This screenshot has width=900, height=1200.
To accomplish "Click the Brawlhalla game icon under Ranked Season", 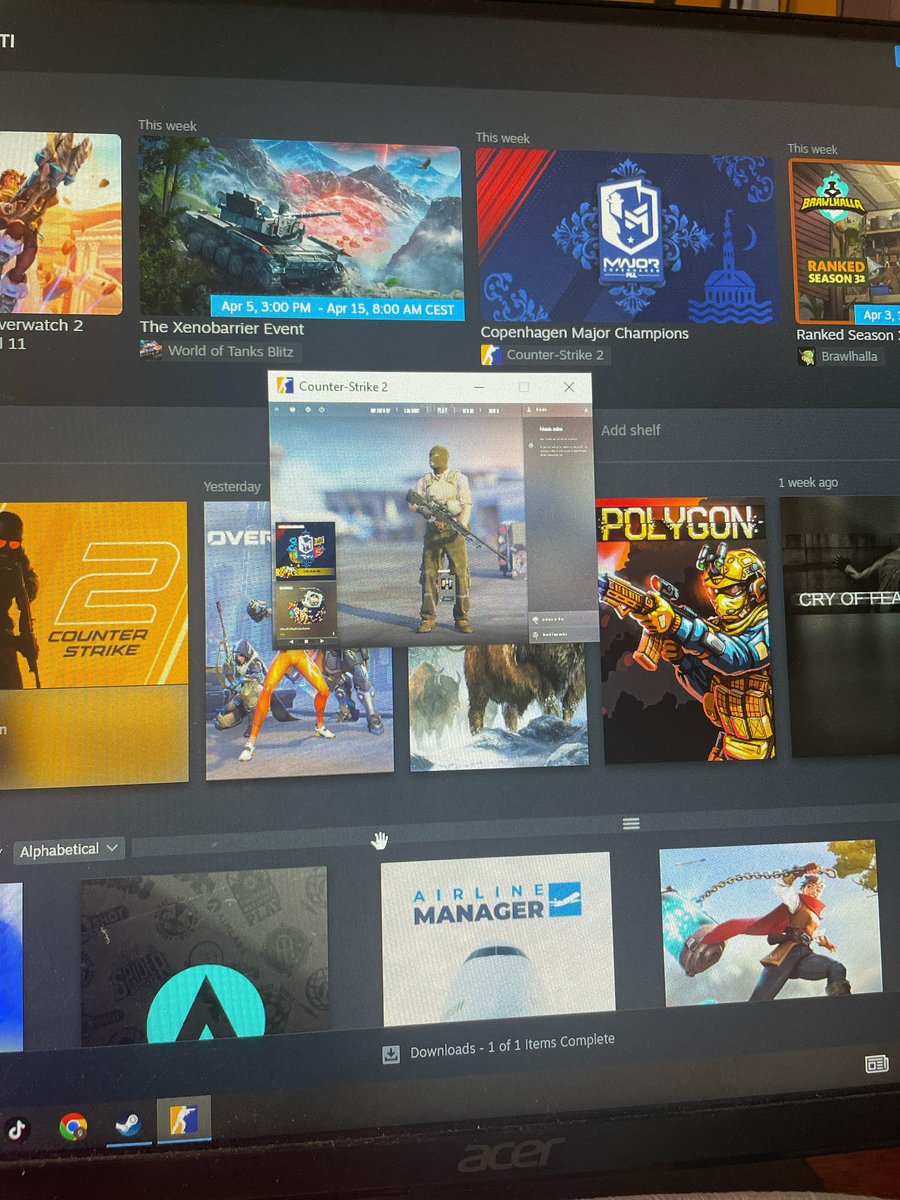I will tap(806, 356).
